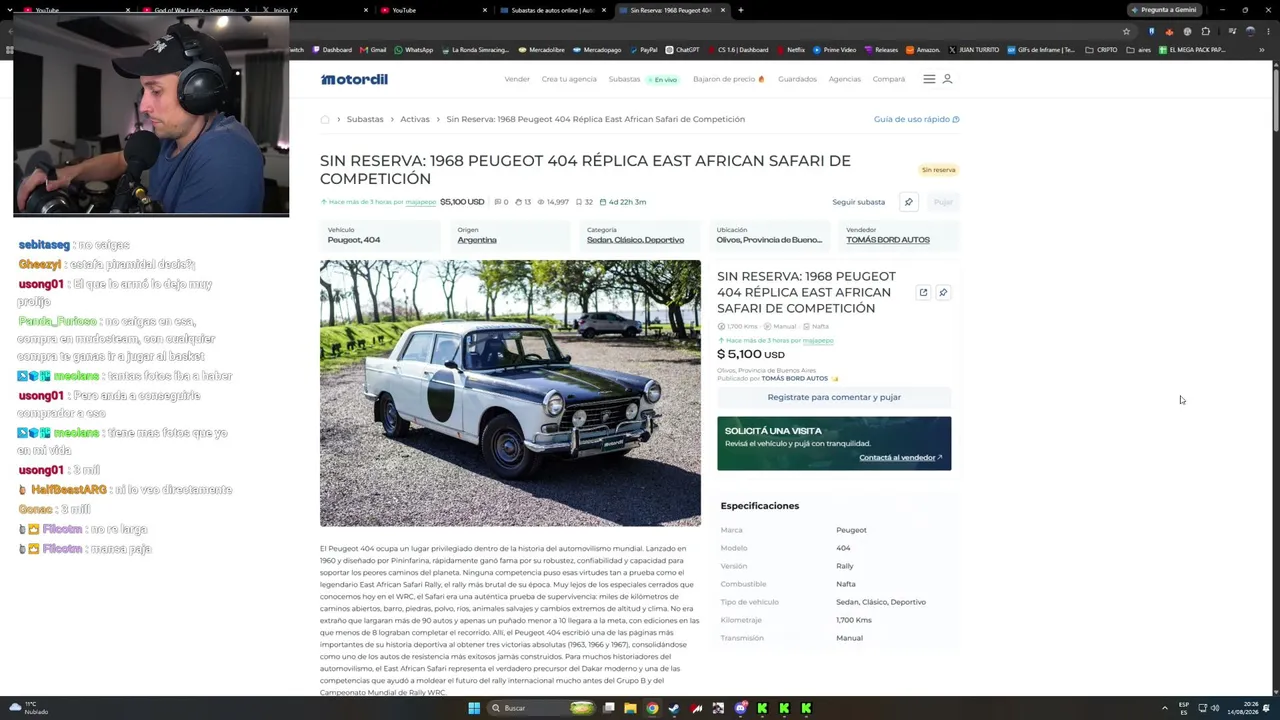Open the Agencias navigation item
1280x720 pixels.
[844, 79]
